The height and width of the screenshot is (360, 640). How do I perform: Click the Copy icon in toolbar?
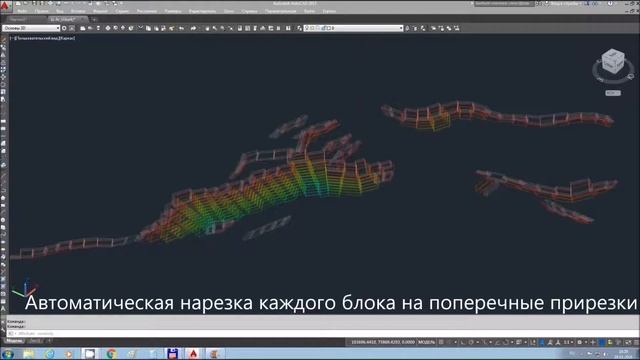(148, 28)
